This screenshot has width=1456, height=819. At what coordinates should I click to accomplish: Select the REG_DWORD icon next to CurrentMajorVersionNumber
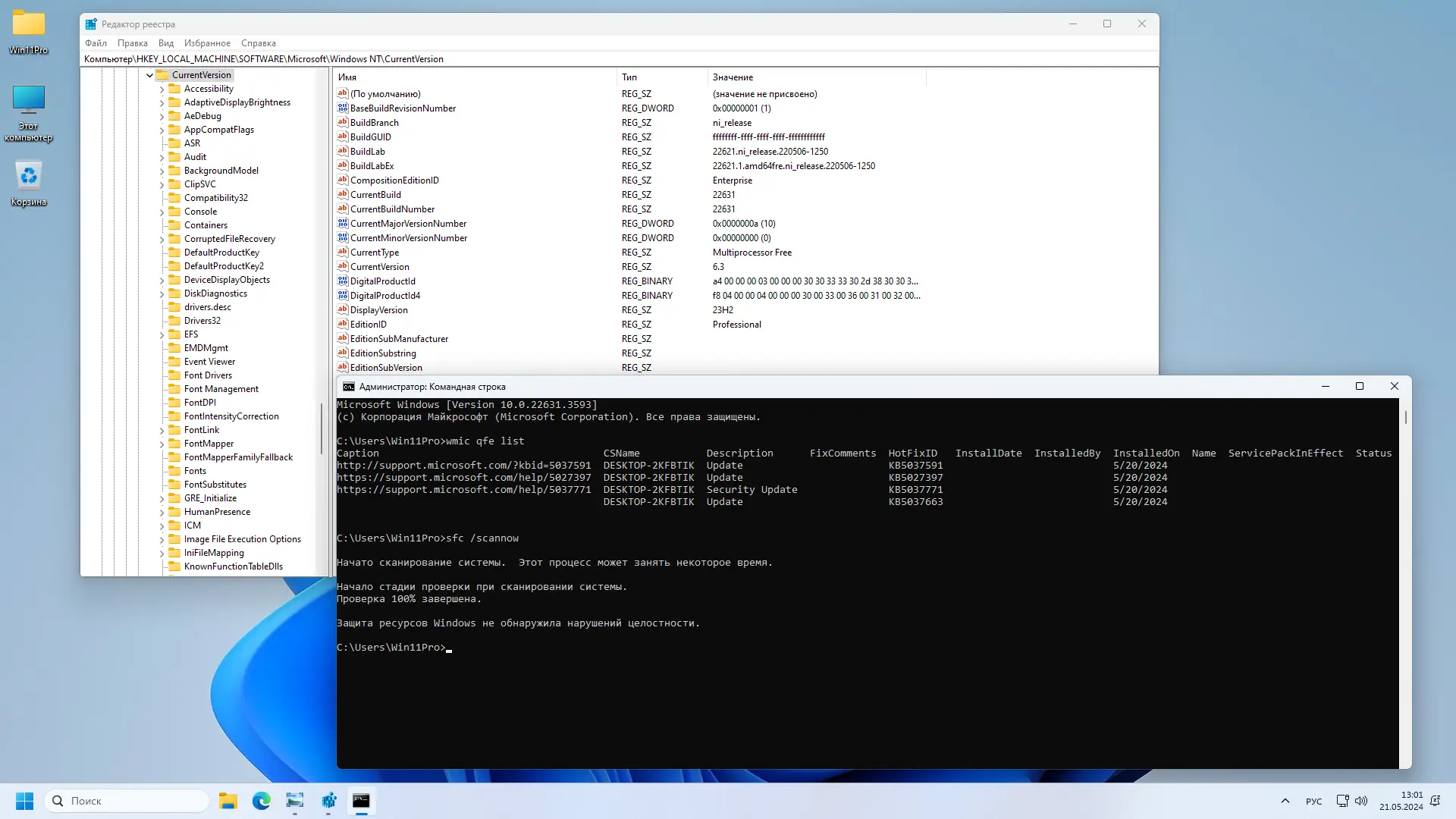pyautogui.click(x=341, y=223)
